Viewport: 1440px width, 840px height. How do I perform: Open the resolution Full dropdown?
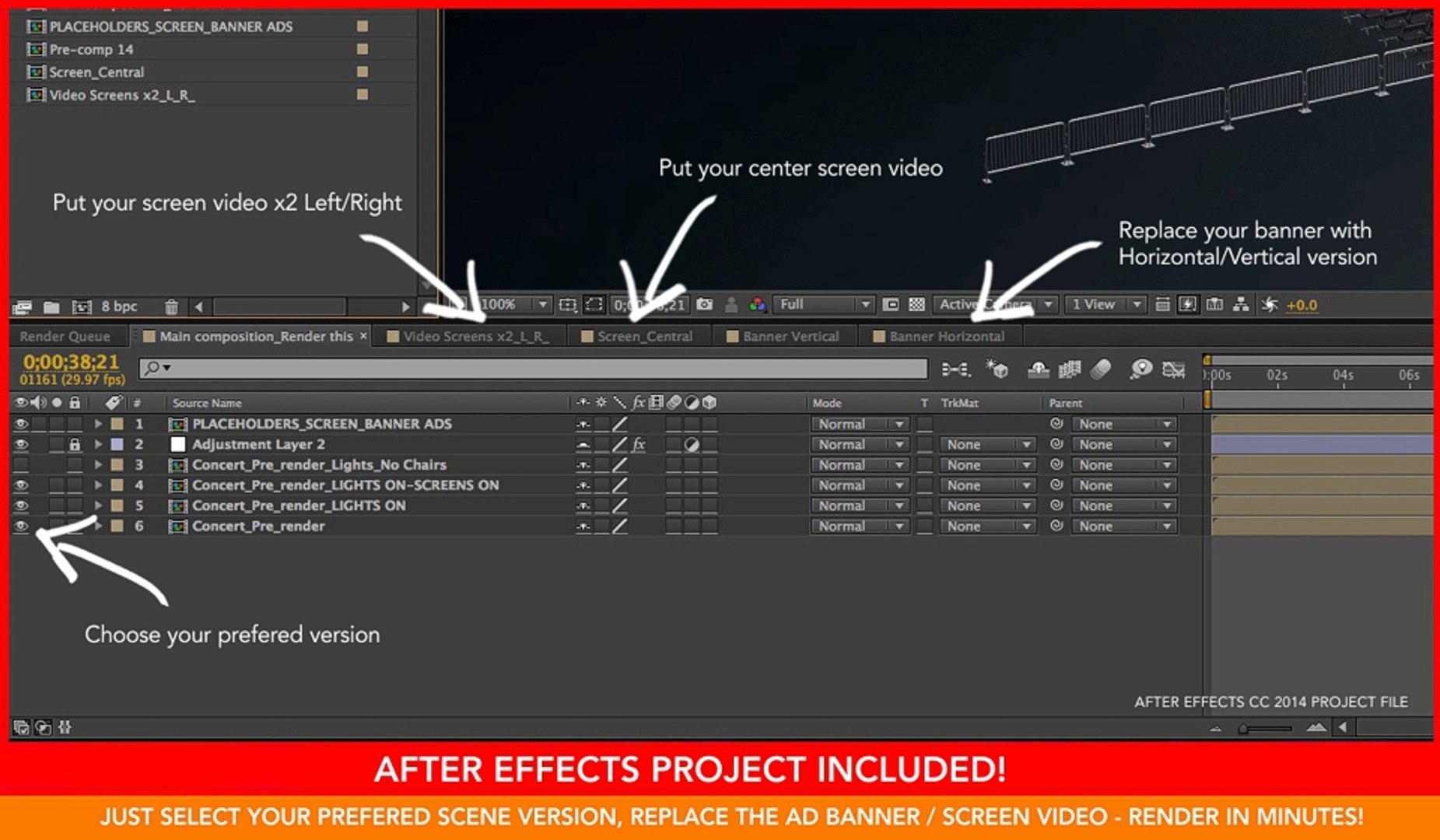click(x=823, y=304)
